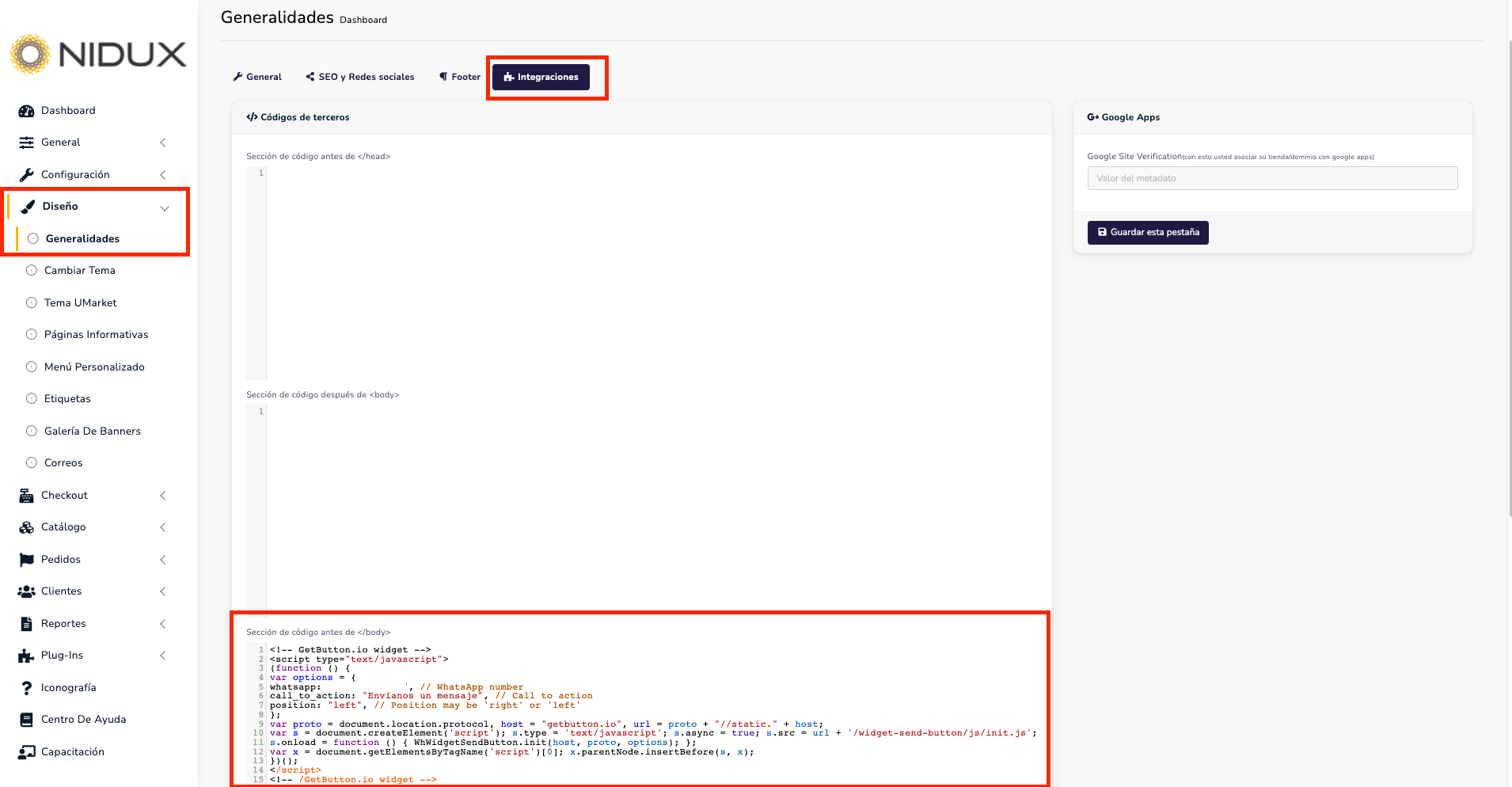Switch to the Footer tab
Viewport: 1512px width, 787px height.
point(460,77)
